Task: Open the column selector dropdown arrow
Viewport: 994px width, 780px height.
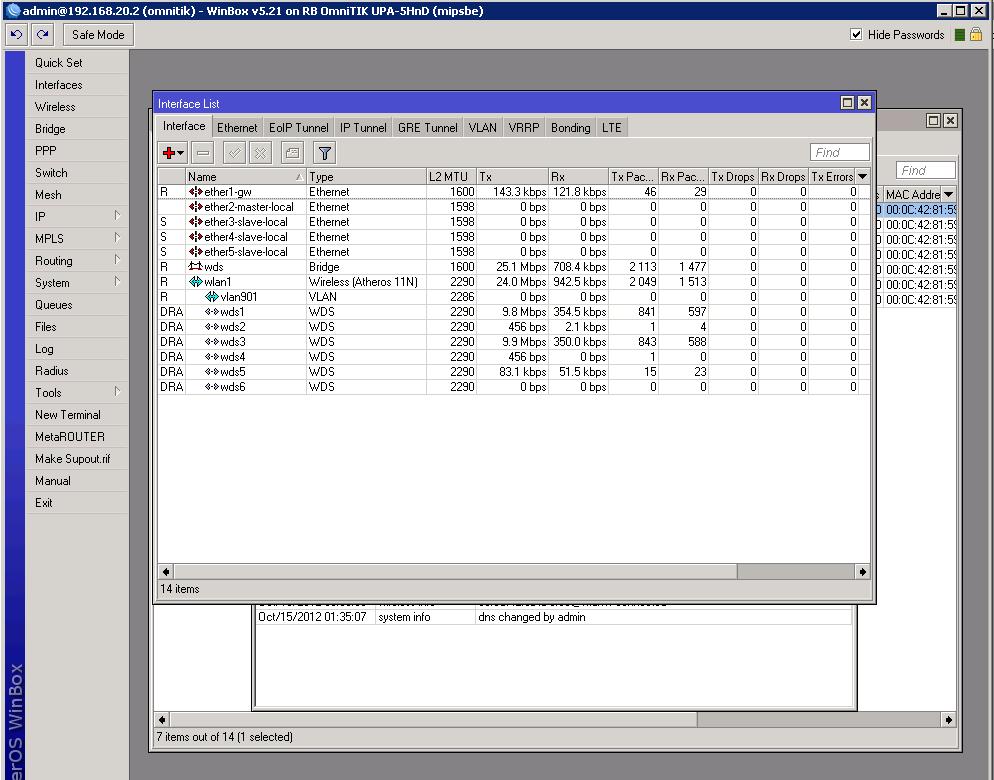Action: [863, 177]
